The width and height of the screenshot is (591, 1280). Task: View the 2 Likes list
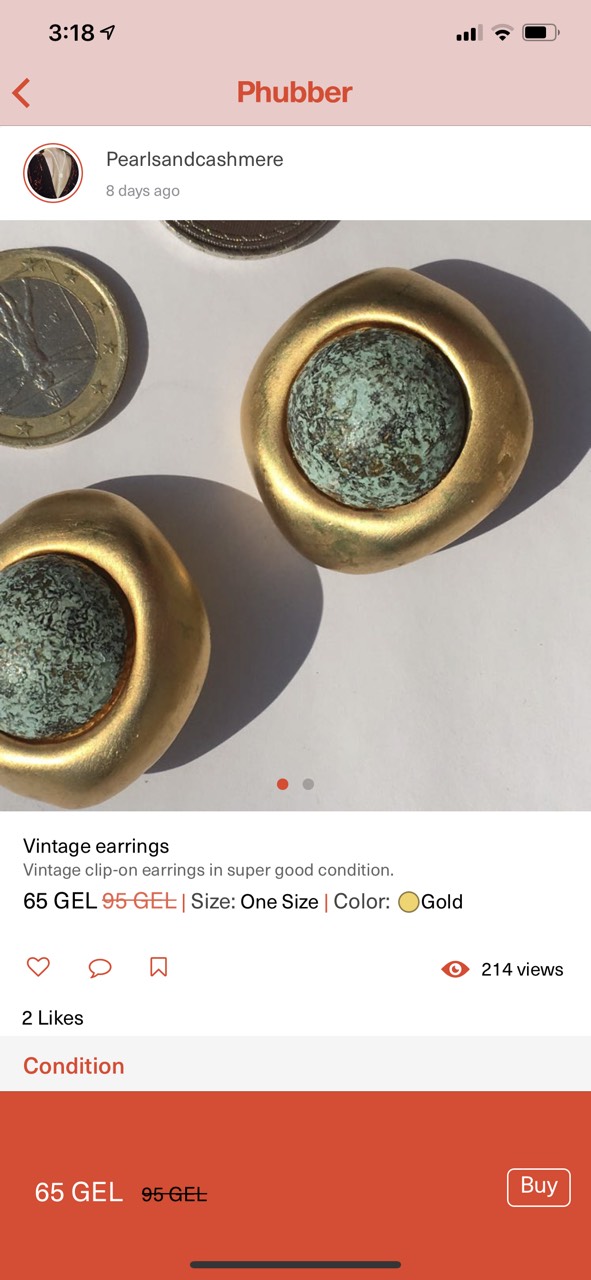(53, 1018)
